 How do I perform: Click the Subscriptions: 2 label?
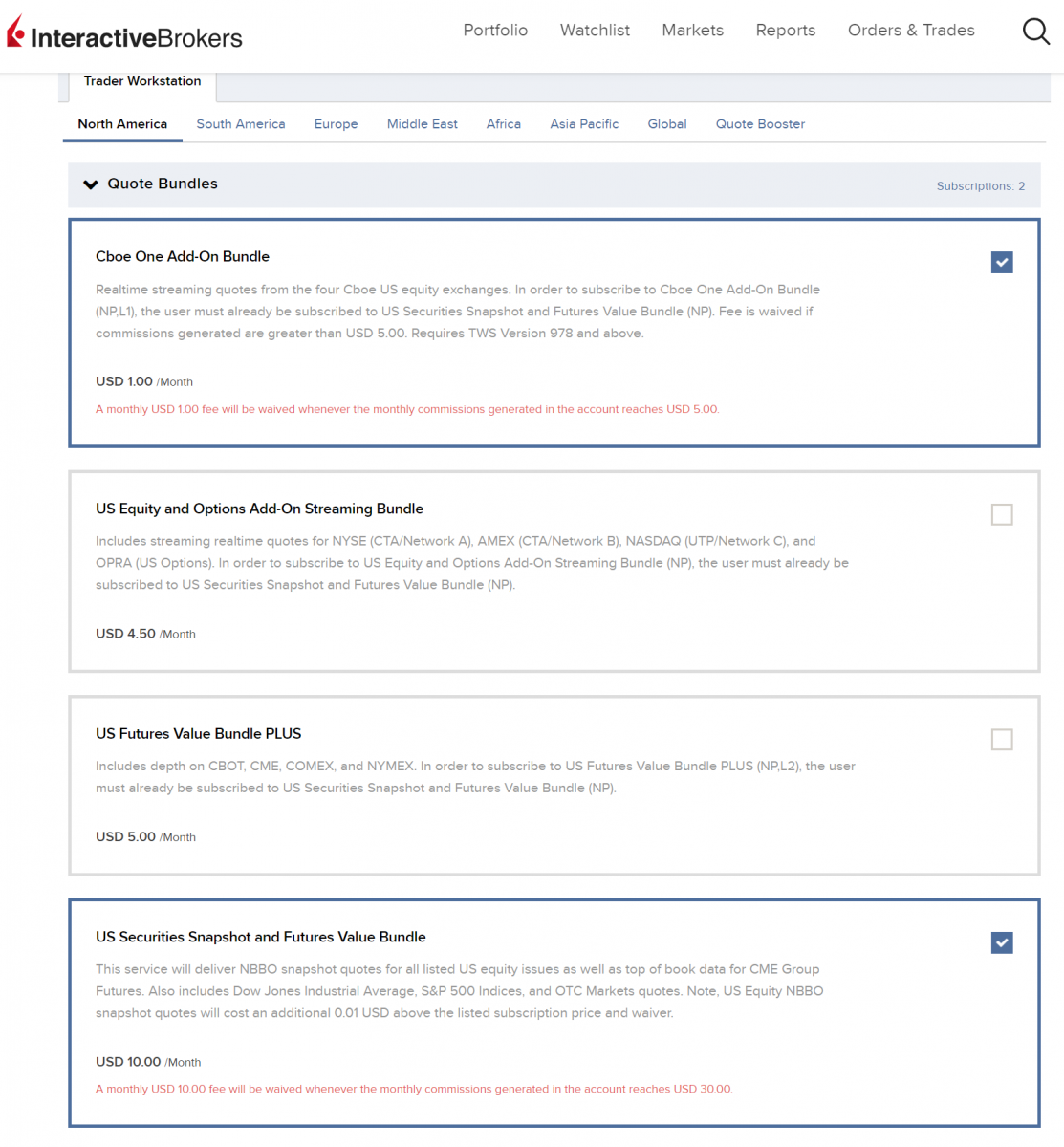click(981, 186)
